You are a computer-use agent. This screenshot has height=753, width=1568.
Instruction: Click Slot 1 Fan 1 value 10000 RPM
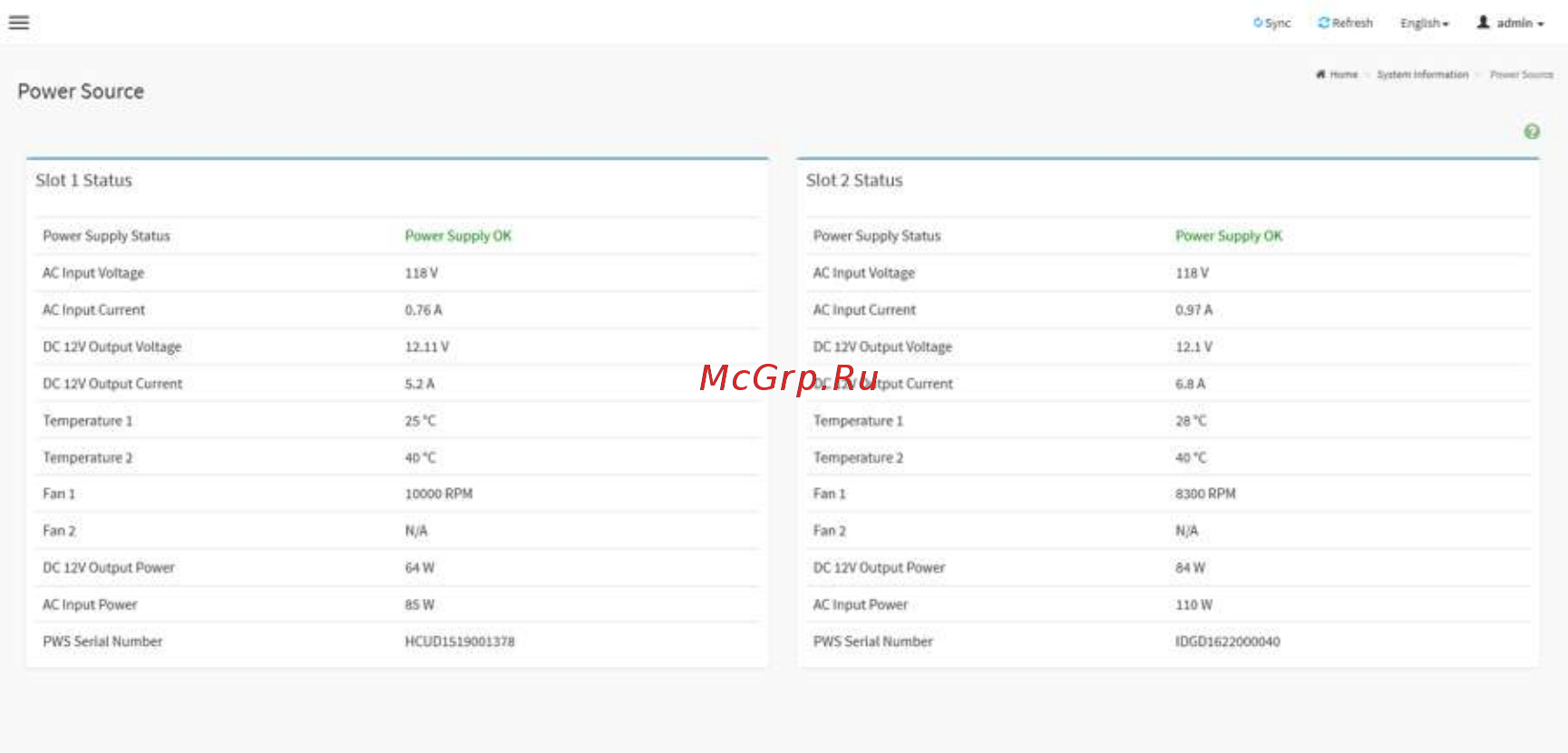coord(439,494)
